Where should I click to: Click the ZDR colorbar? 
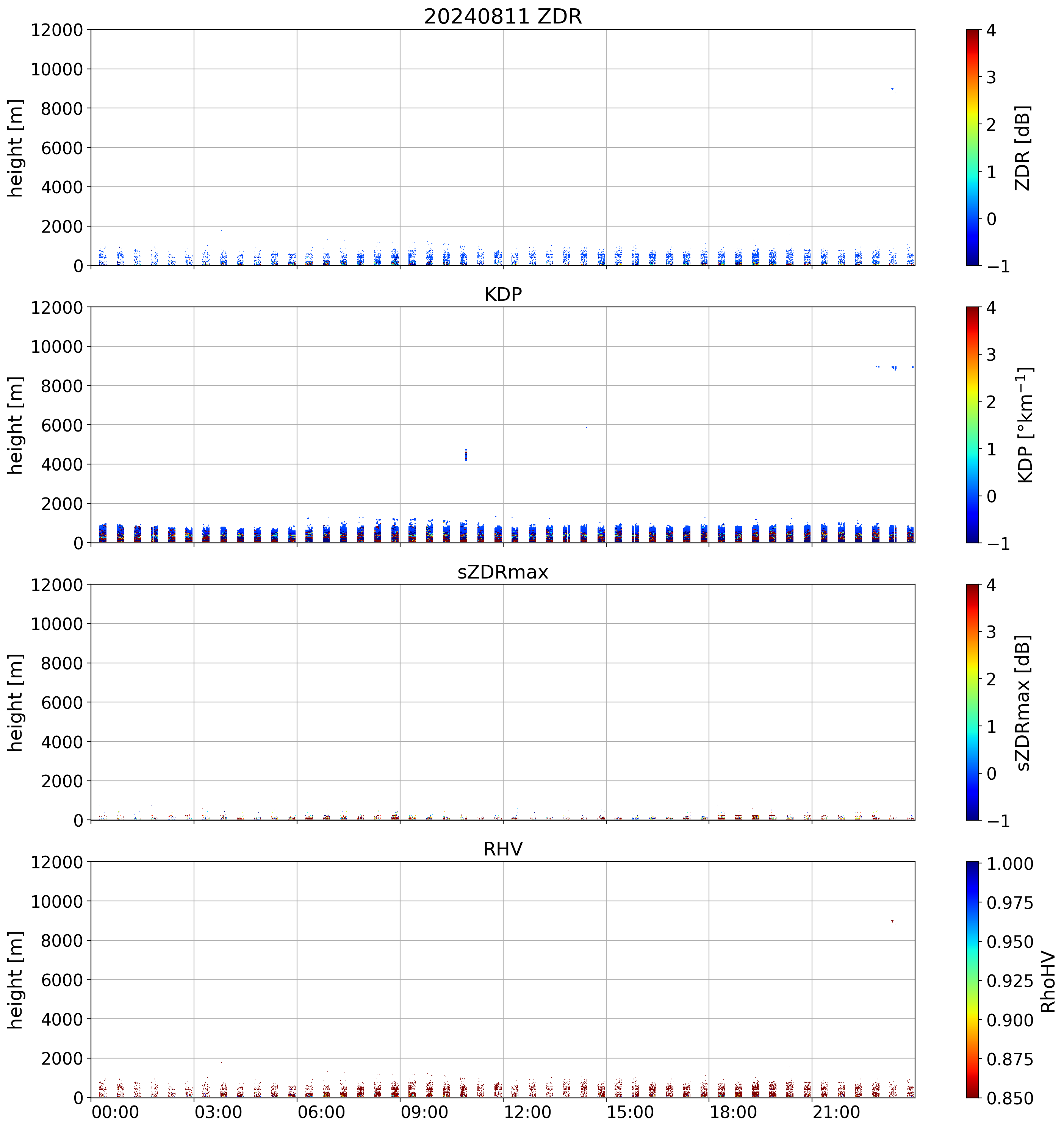point(973,148)
